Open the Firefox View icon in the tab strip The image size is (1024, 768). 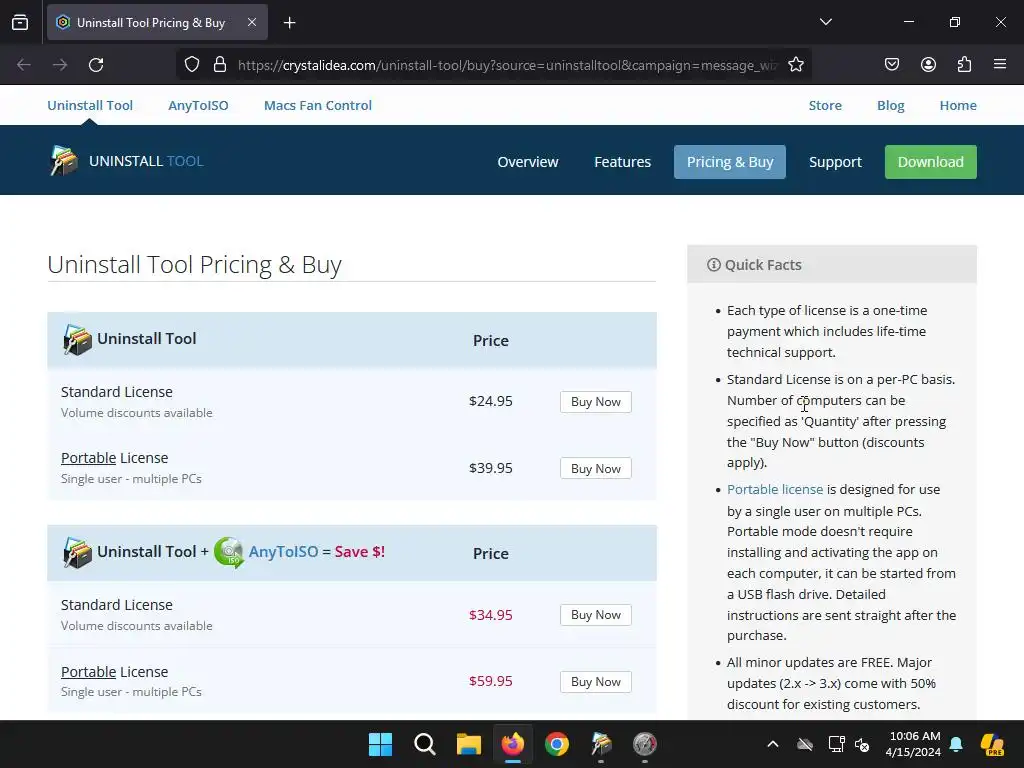click(20, 23)
